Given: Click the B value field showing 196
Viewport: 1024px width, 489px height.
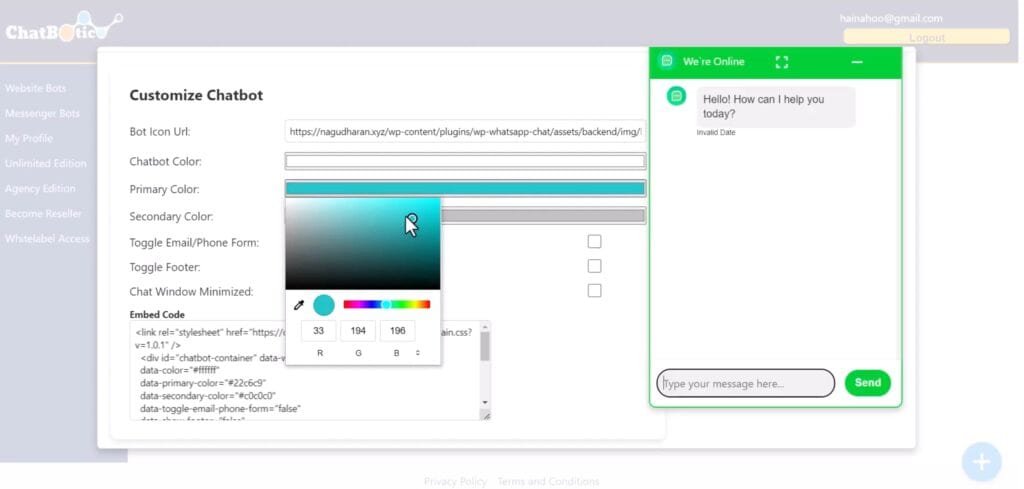Looking at the screenshot, I should (398, 331).
